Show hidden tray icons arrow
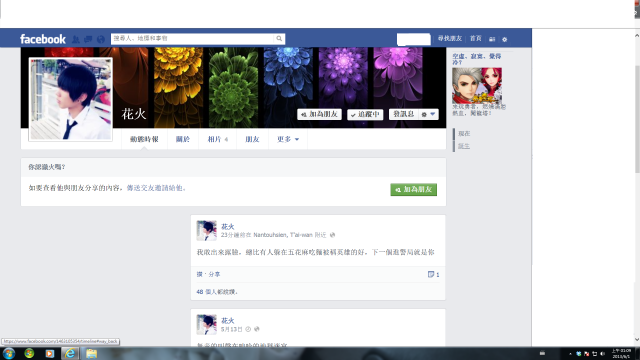Viewport: 640px width, 360px height. (x=570, y=354)
